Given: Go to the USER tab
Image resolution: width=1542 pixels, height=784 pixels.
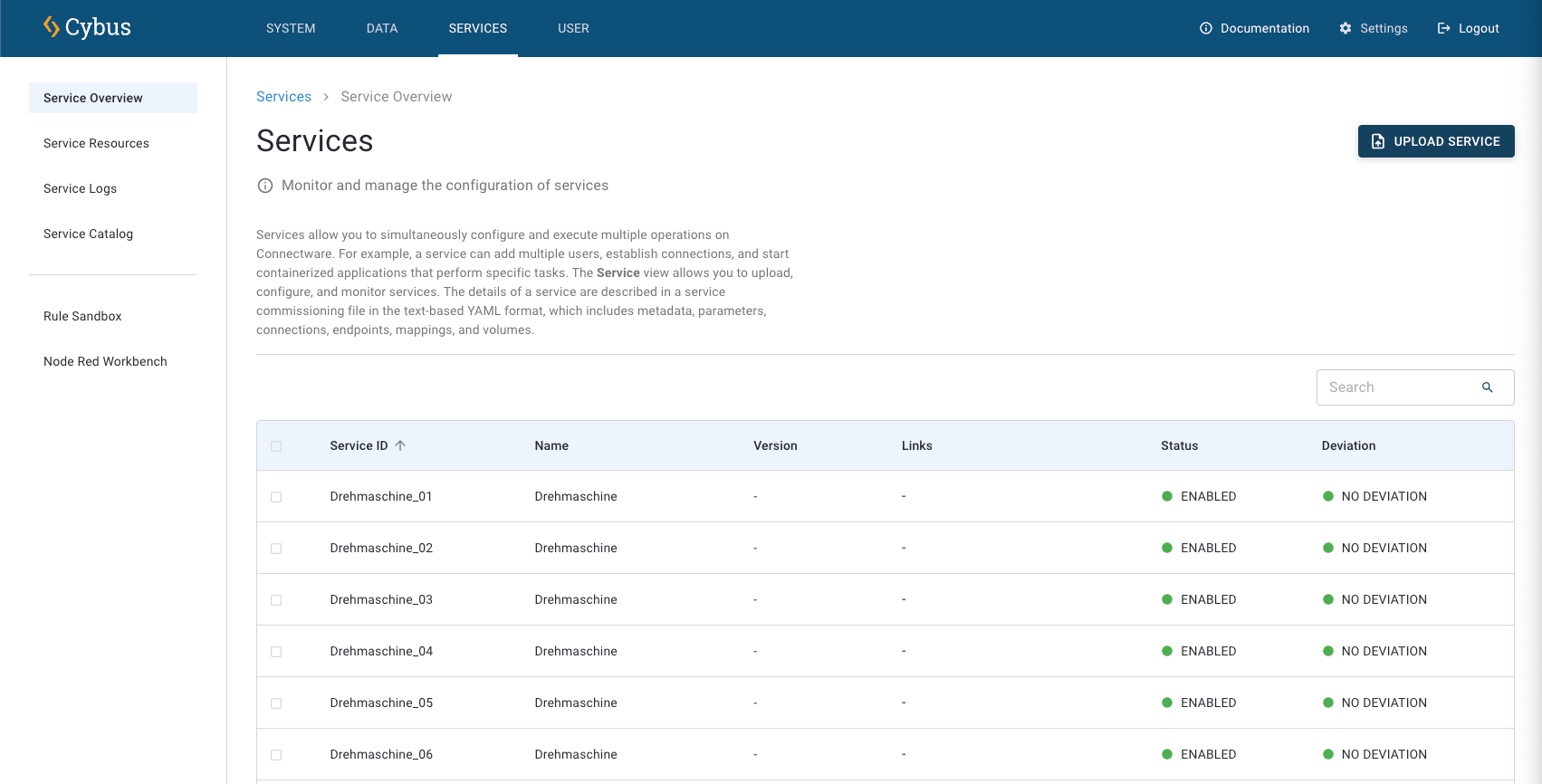Looking at the screenshot, I should 573,28.
